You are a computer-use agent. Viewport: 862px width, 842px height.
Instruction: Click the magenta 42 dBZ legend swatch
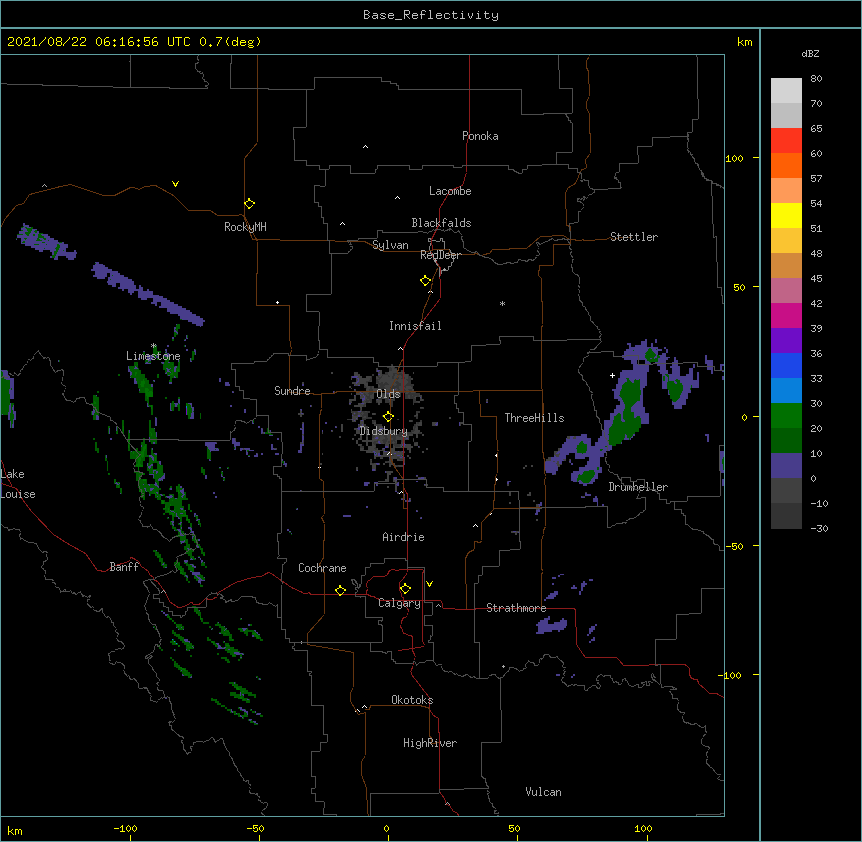click(786, 315)
